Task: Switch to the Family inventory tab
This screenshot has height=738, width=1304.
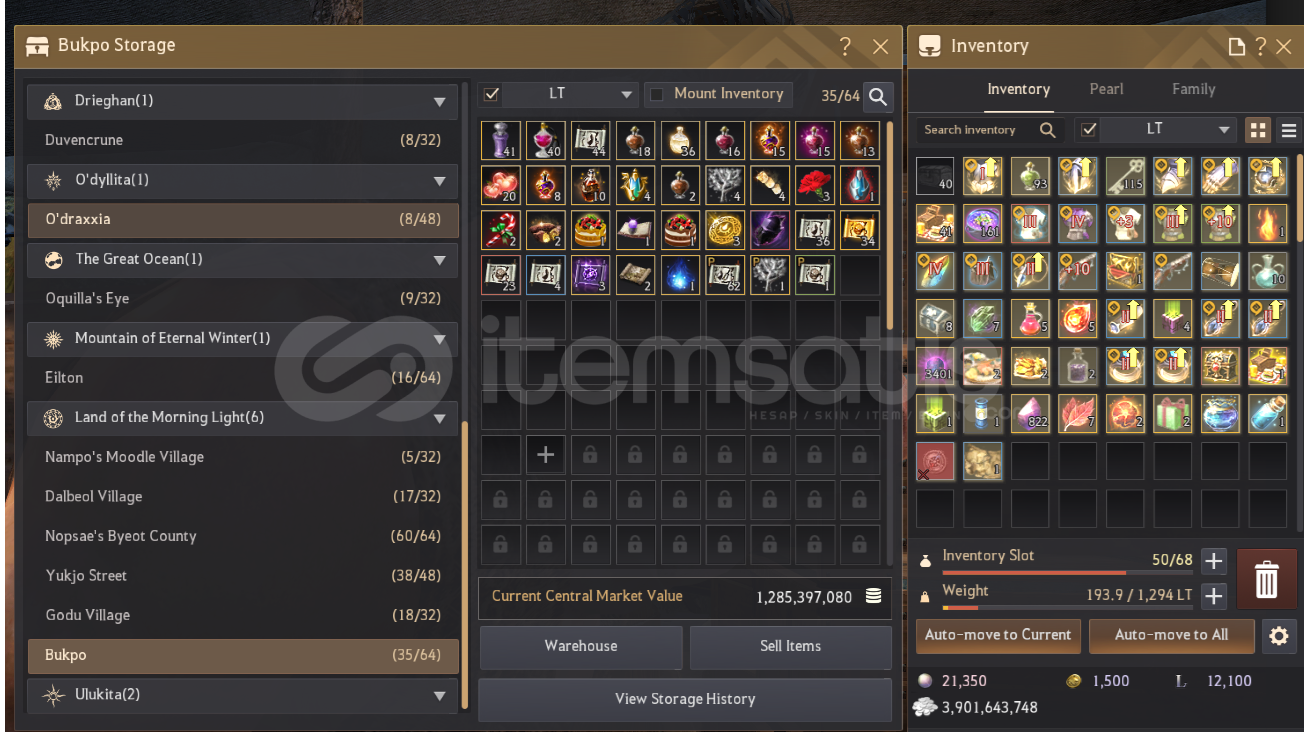Action: click(x=1193, y=89)
